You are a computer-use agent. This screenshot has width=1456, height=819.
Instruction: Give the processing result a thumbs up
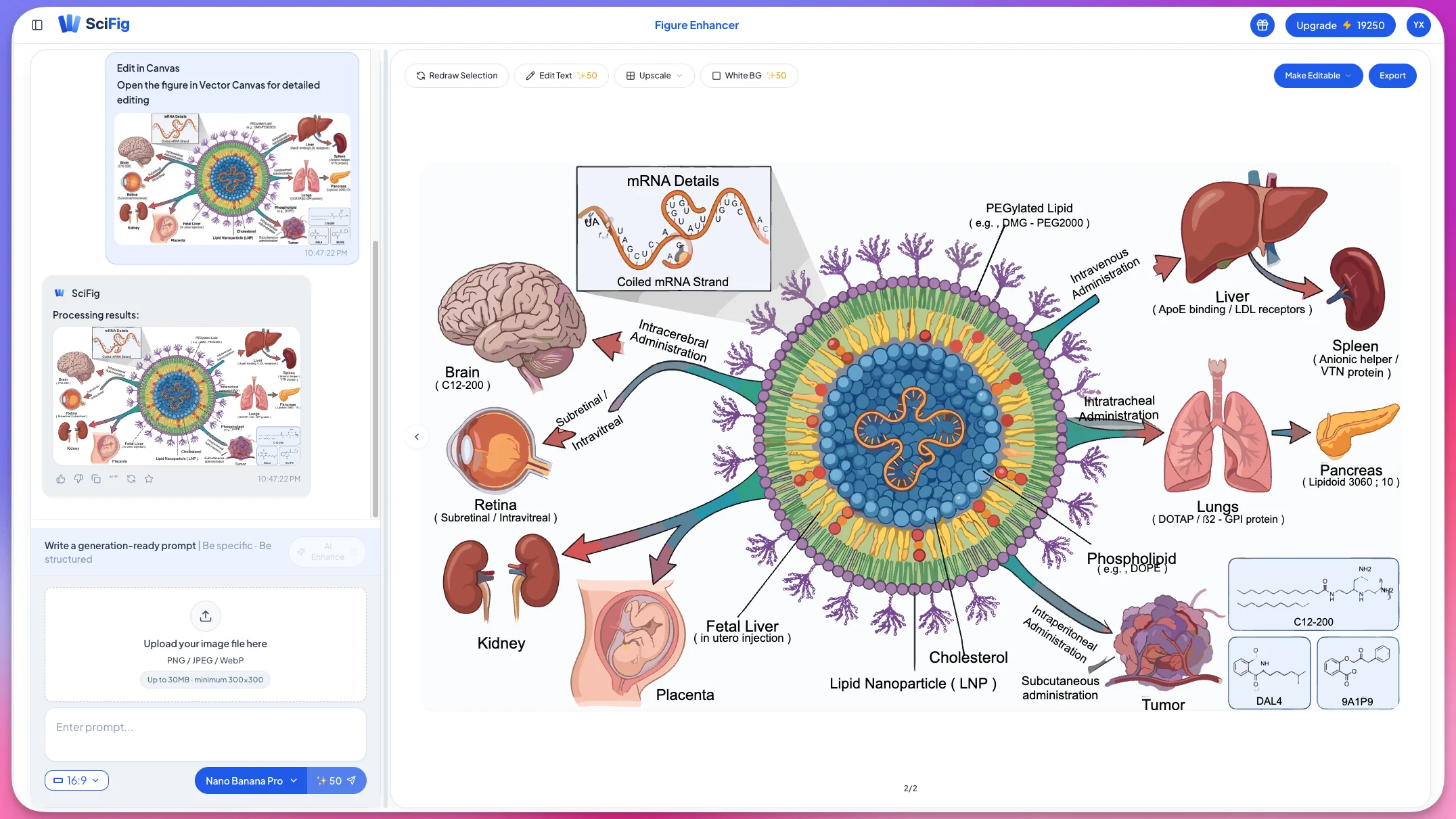pos(60,478)
